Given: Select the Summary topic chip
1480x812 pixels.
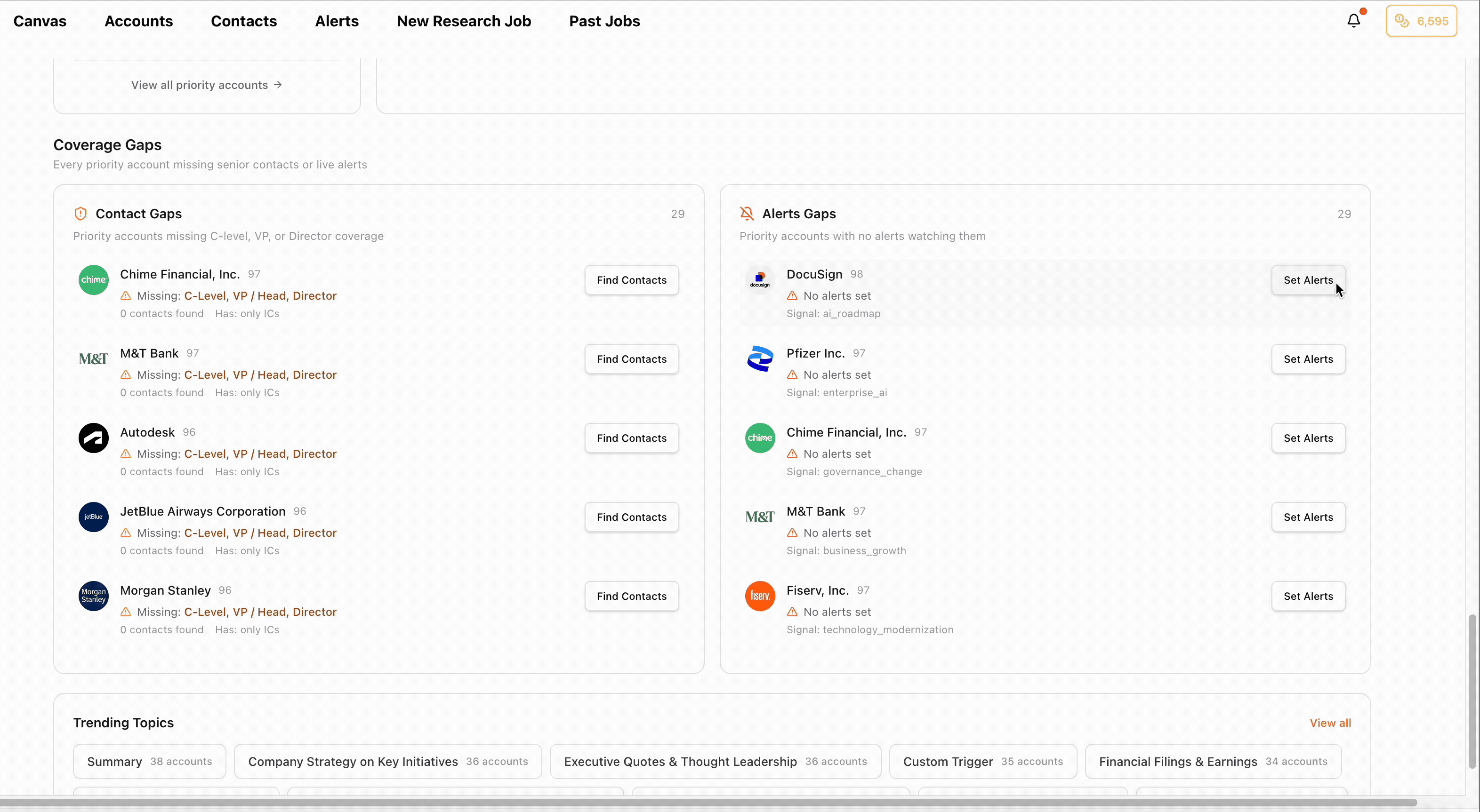Looking at the screenshot, I should pos(149,762).
